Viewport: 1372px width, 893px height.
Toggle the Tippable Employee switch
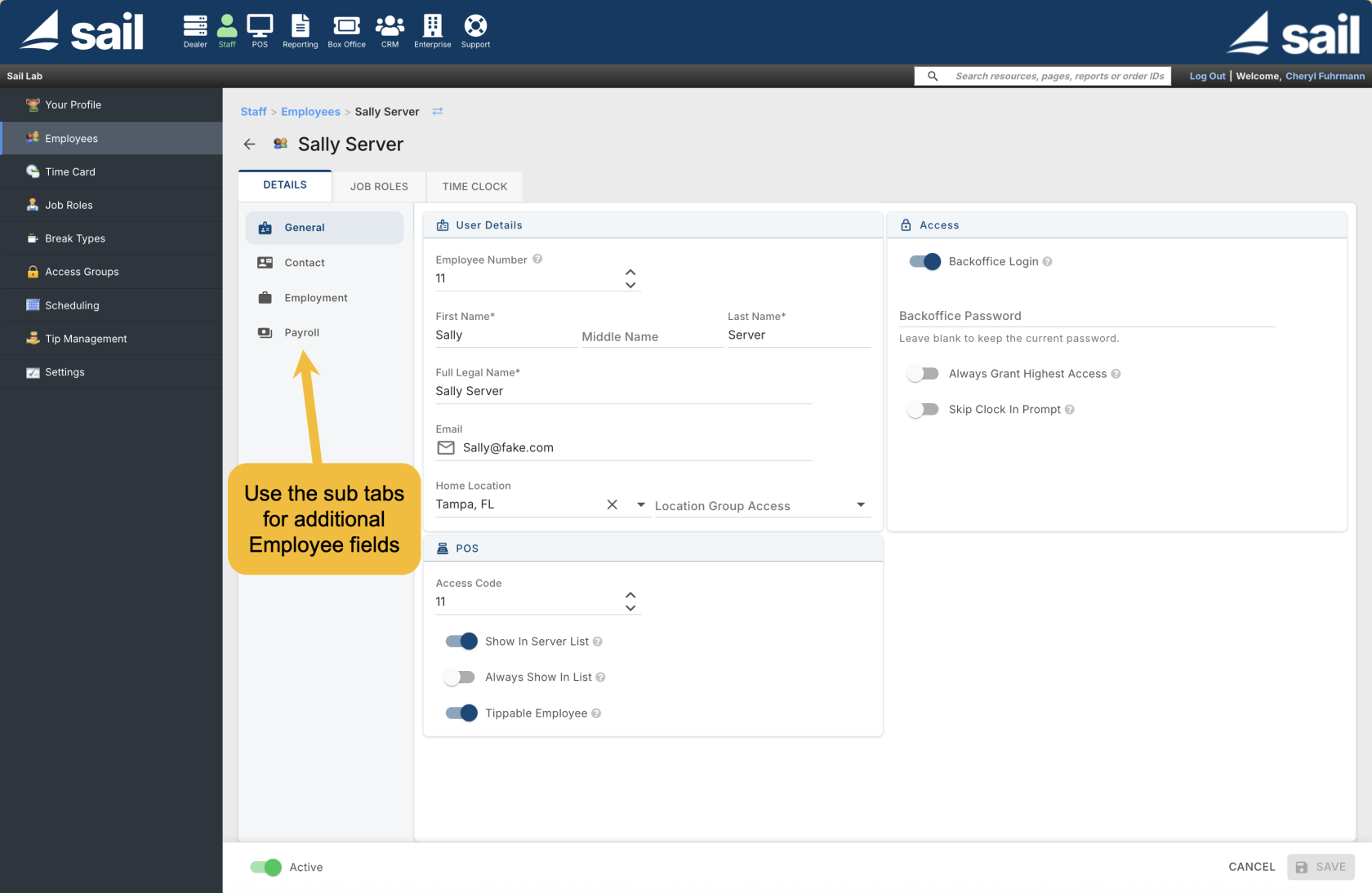click(x=461, y=713)
